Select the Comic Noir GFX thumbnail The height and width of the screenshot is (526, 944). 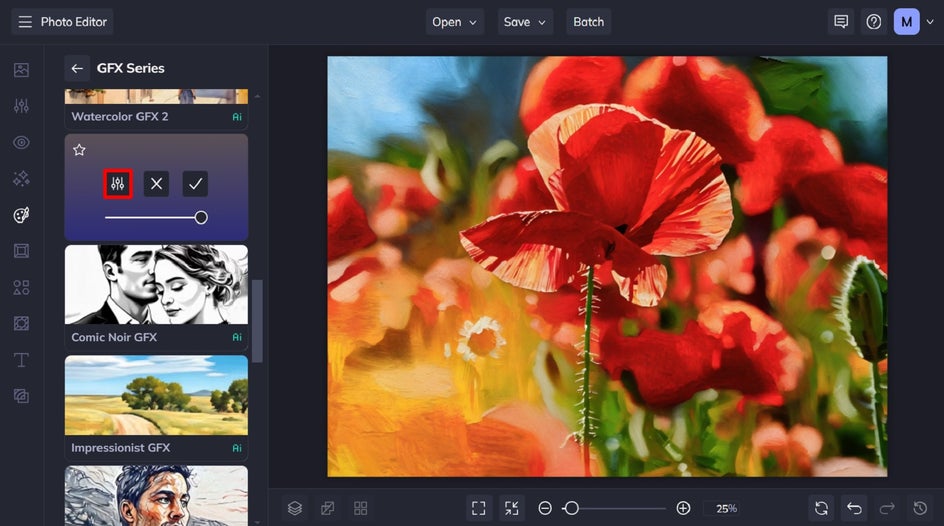156,285
